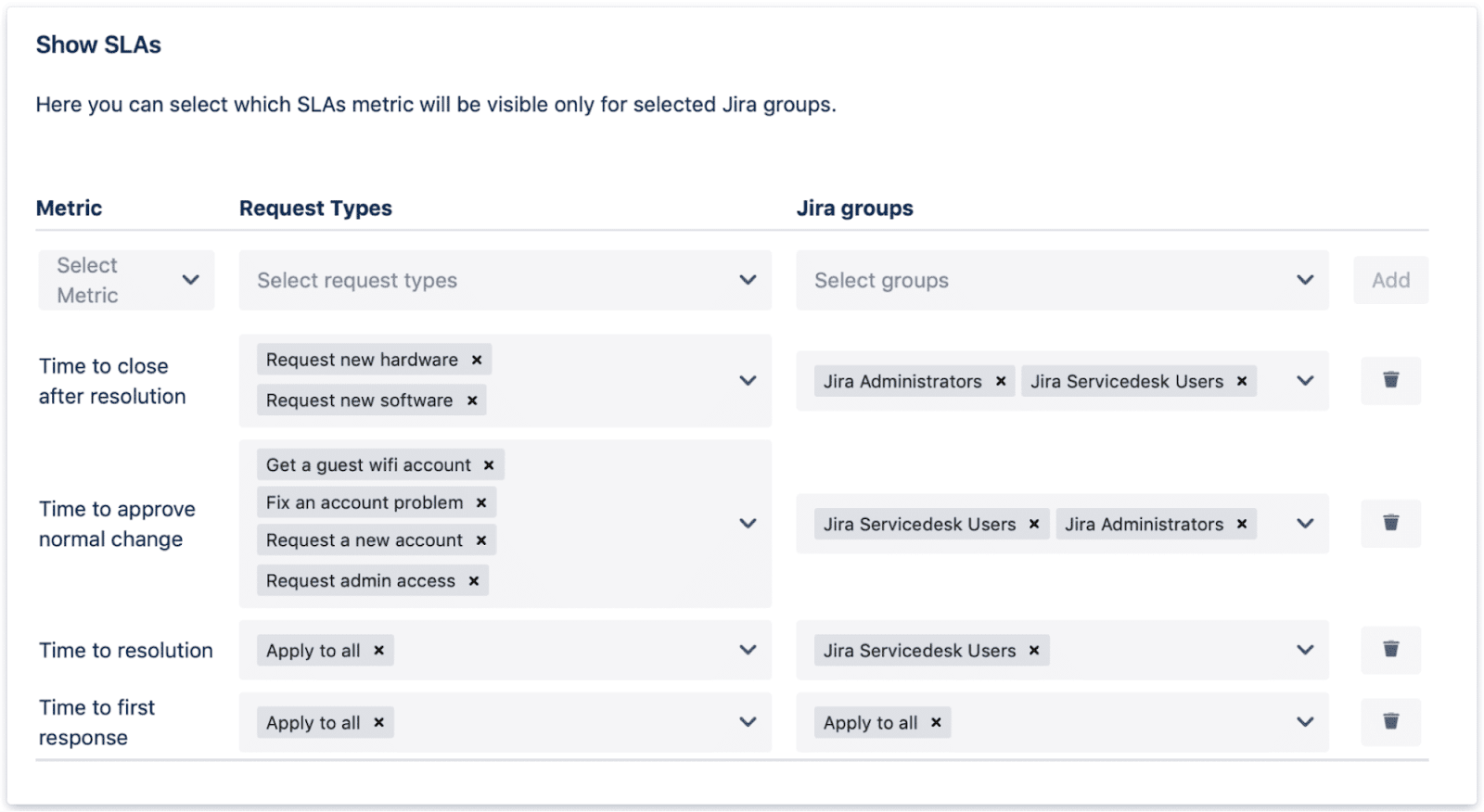Remove Jira Administrators from Time to approve normal change
This screenshot has height=812, width=1484.
[x=1242, y=524]
